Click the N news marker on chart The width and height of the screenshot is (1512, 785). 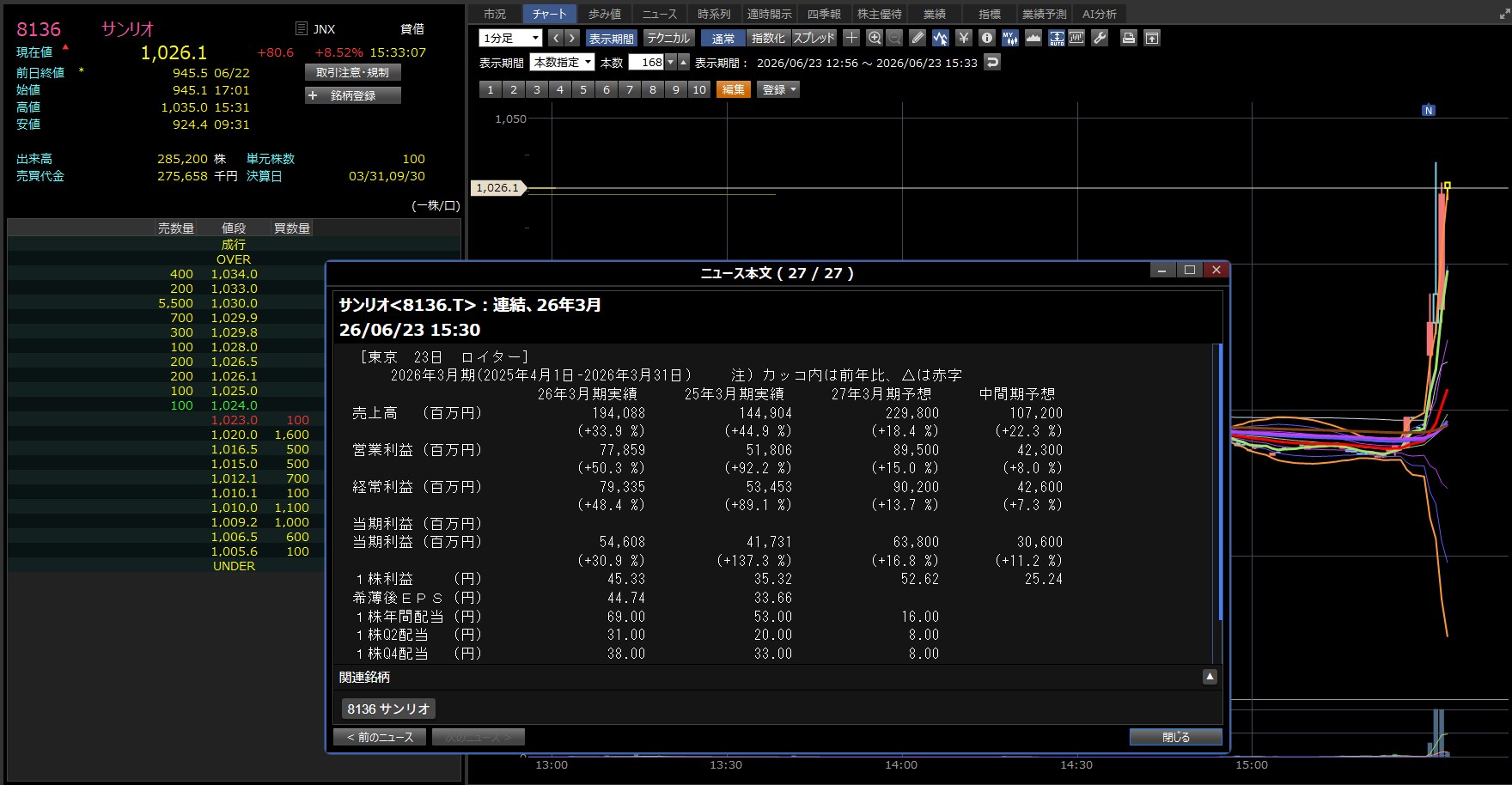coord(1429,111)
